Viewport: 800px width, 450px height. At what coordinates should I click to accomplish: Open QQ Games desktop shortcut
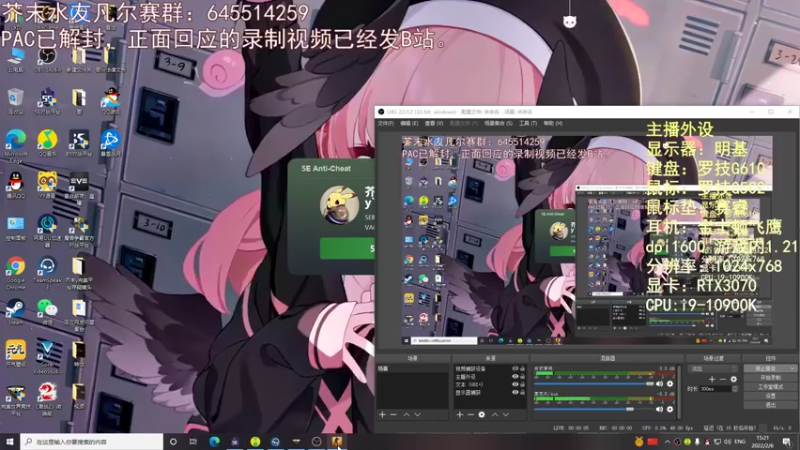(110, 101)
